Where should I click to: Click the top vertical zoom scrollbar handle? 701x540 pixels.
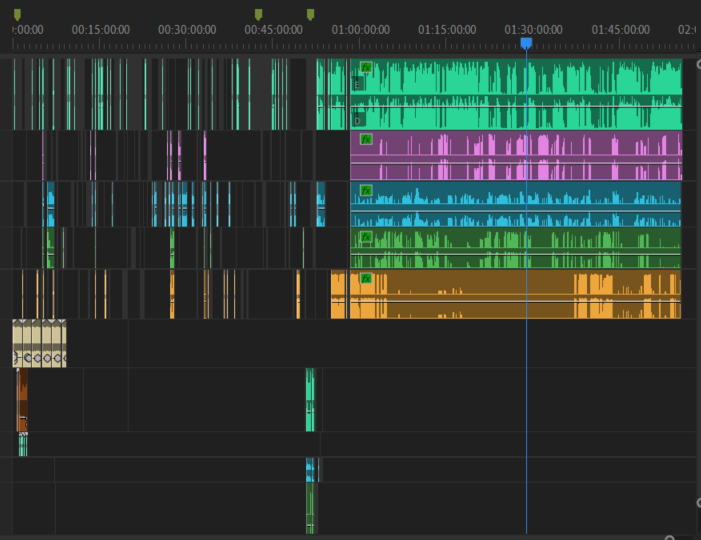click(x=699, y=65)
